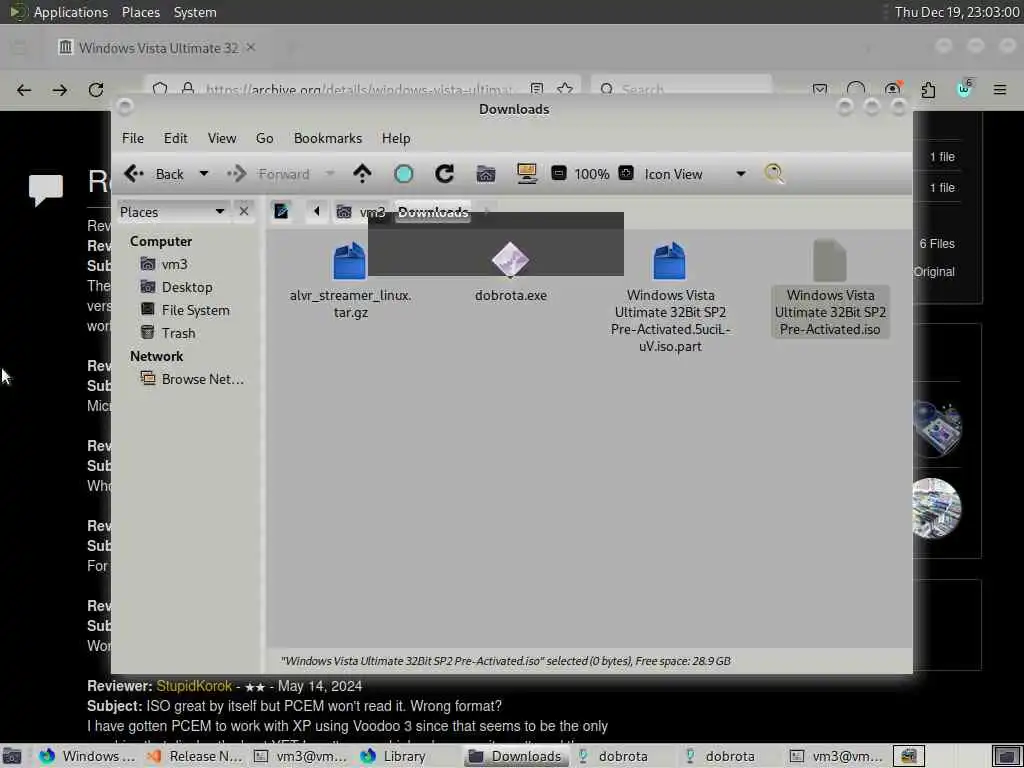Open the StupidKorok reviewer link

pyautogui.click(x=194, y=686)
